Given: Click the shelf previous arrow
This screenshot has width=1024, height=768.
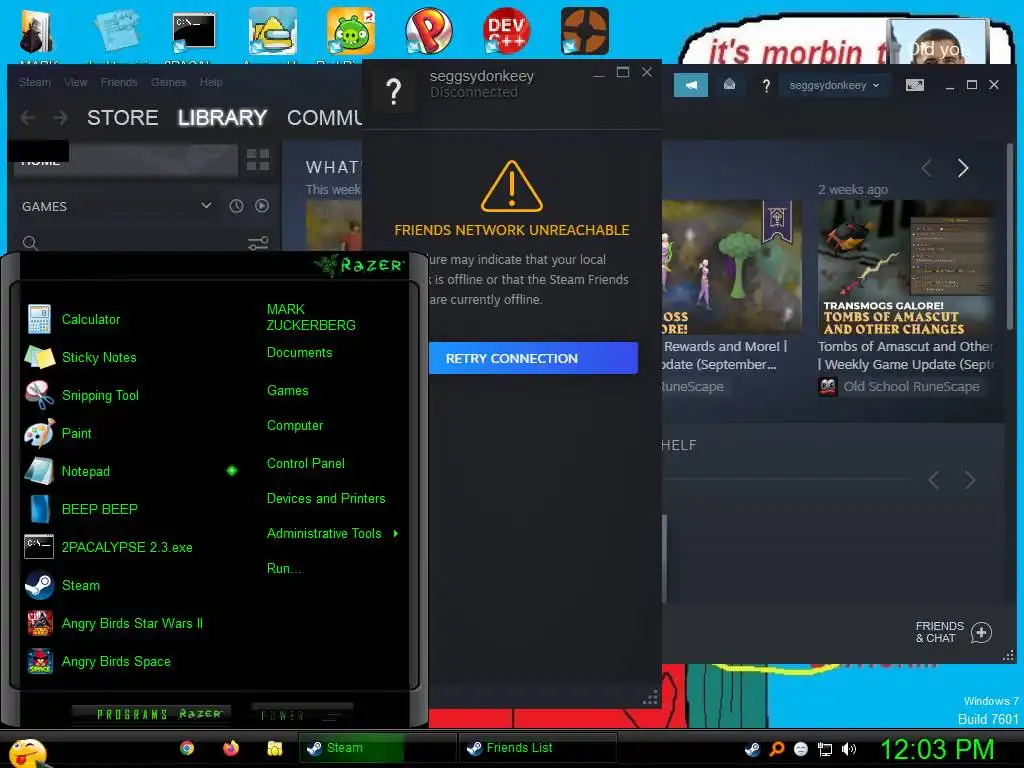Looking at the screenshot, I should 934,481.
